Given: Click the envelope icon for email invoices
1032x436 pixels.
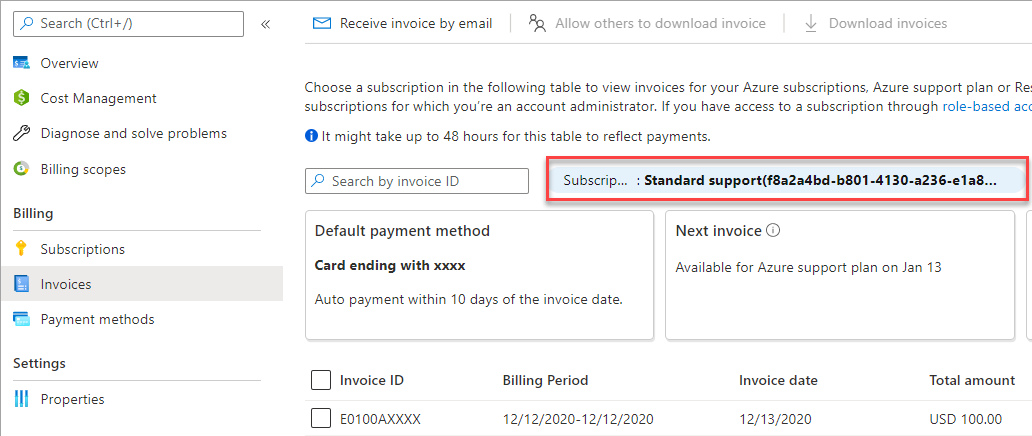Looking at the screenshot, I should (322, 23).
